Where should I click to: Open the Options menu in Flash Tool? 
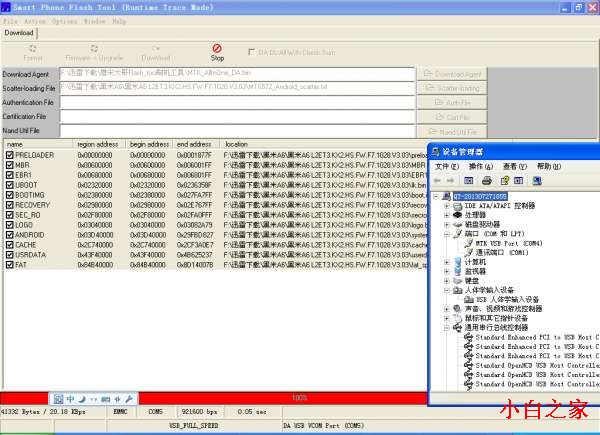64,21
